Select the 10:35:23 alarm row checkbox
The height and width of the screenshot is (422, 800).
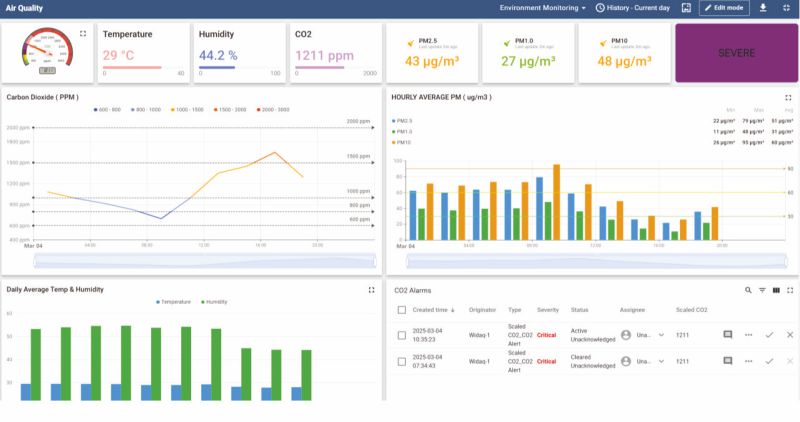[x=402, y=334]
